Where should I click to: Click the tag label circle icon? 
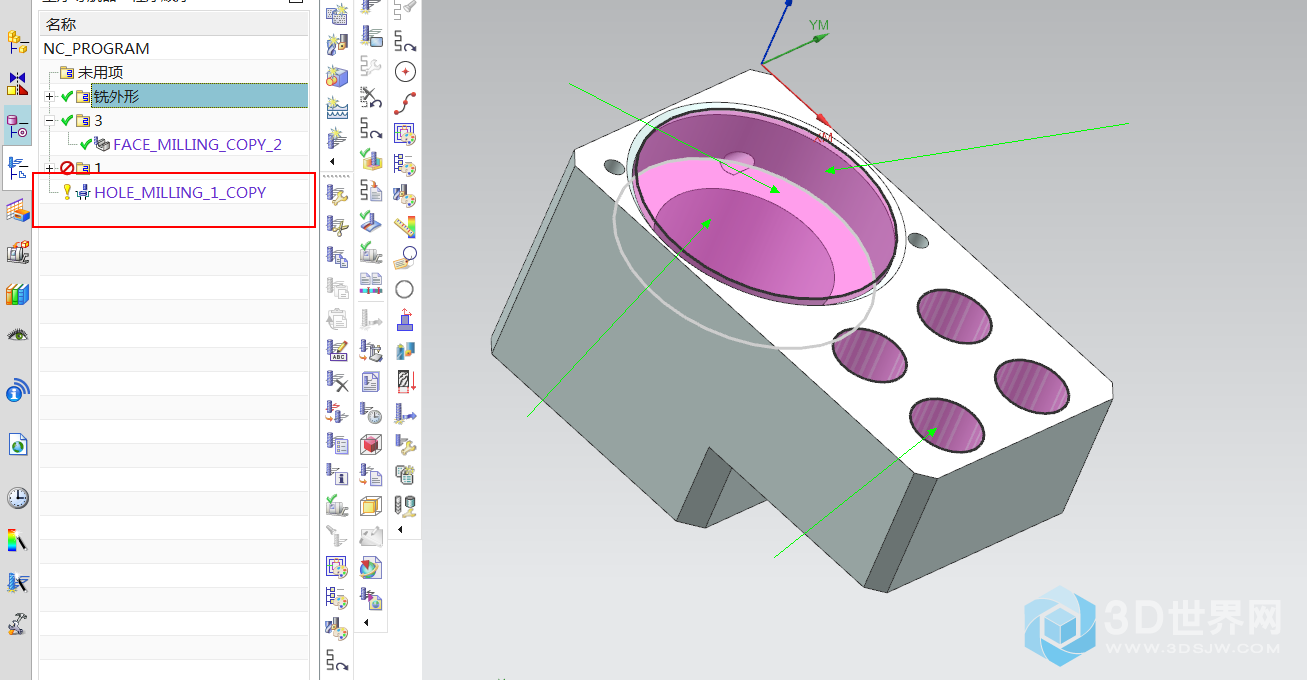pos(405,258)
